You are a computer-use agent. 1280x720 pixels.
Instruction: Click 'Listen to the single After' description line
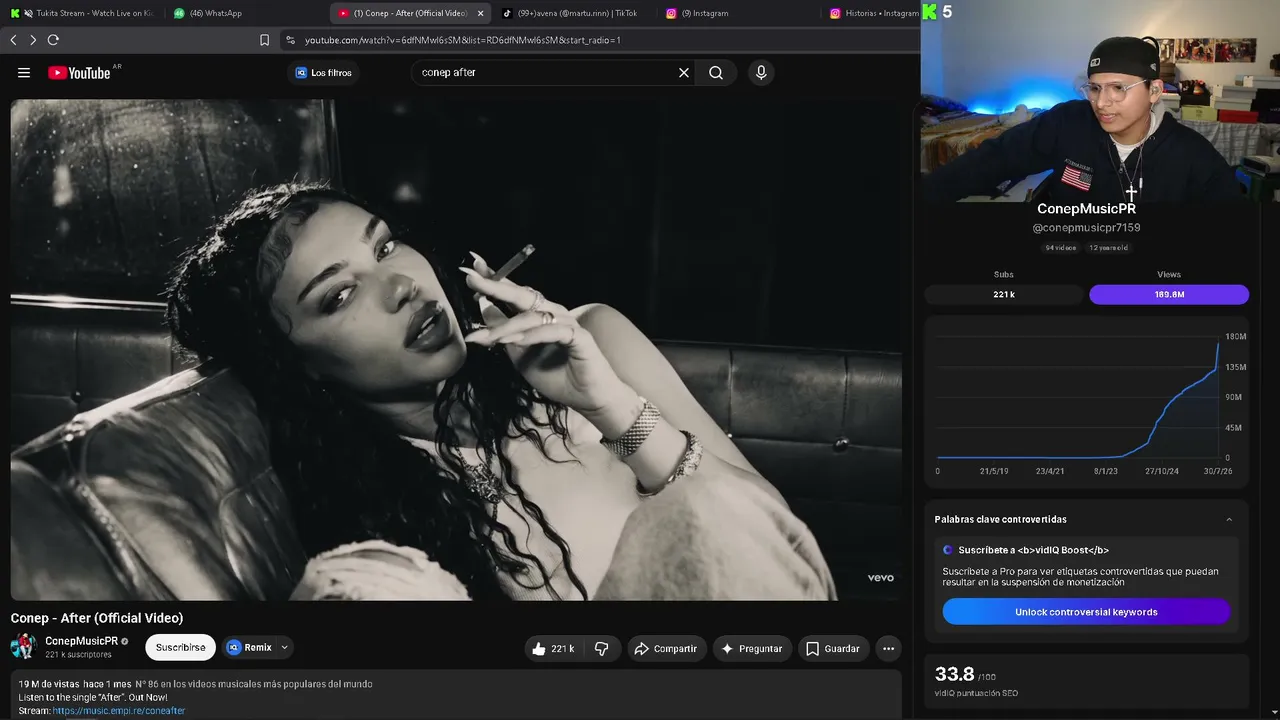pyautogui.click(x=93, y=697)
